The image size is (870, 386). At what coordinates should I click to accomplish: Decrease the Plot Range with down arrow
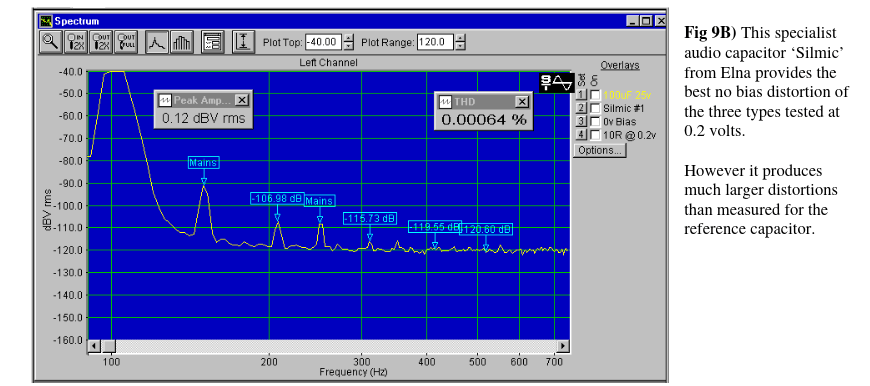460,46
